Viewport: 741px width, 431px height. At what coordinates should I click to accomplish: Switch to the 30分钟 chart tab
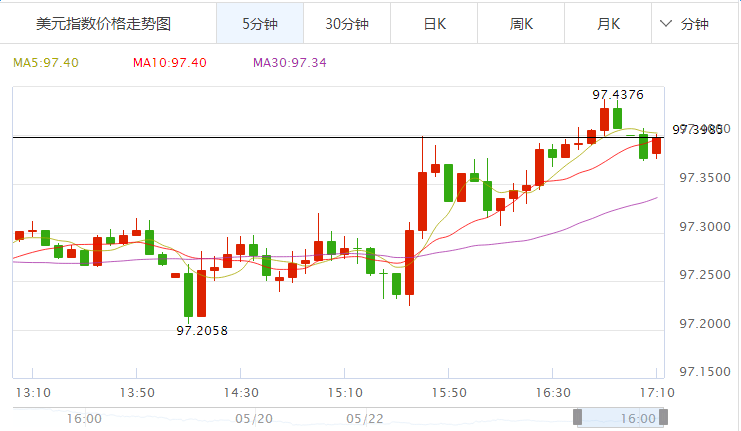(x=347, y=24)
